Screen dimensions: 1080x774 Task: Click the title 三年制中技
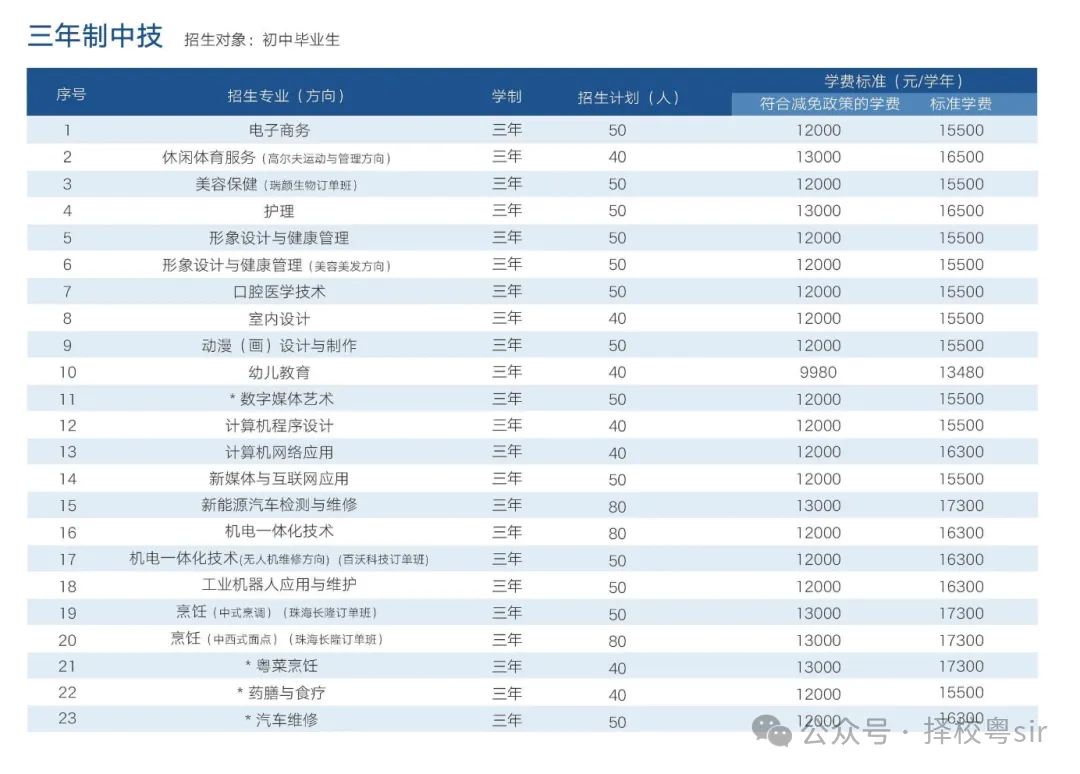point(95,36)
